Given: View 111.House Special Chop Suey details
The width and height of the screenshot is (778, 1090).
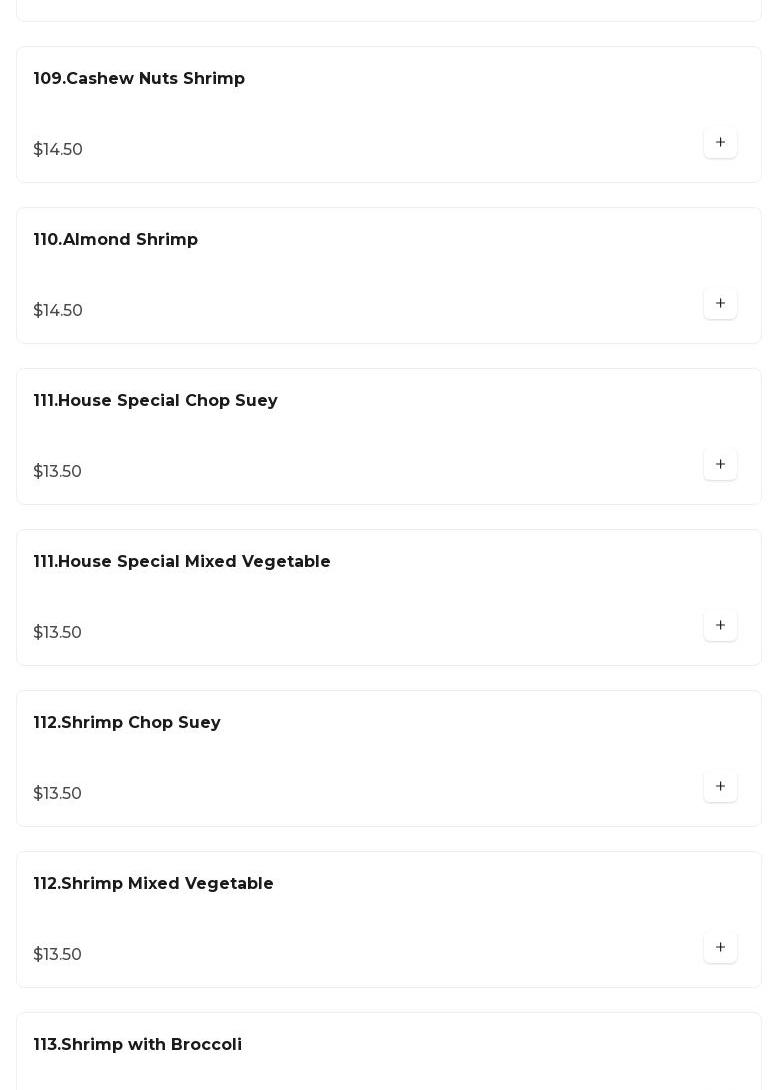Looking at the screenshot, I should point(156,401).
